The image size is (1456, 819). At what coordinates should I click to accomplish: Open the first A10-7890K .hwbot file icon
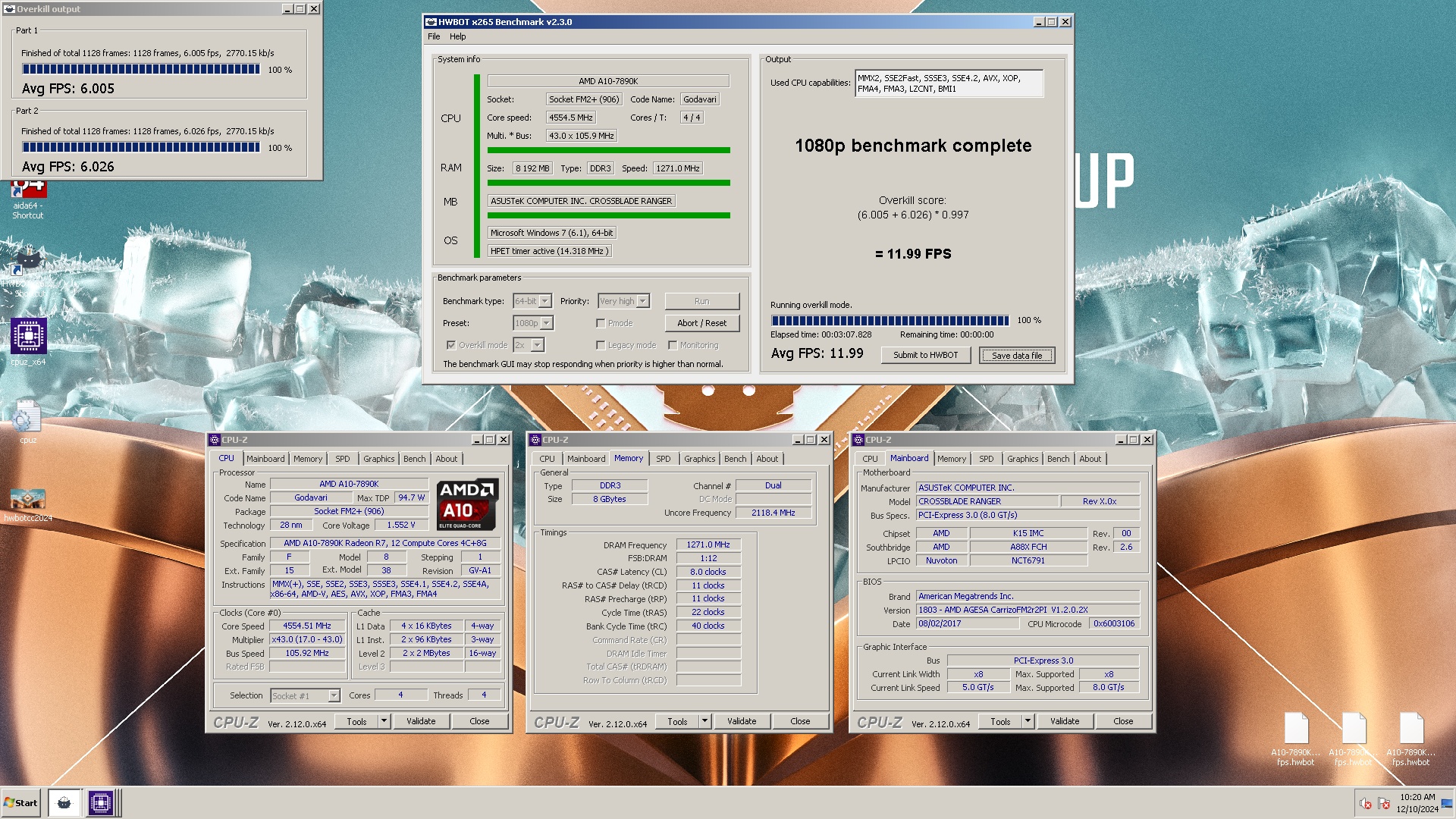(x=1296, y=739)
